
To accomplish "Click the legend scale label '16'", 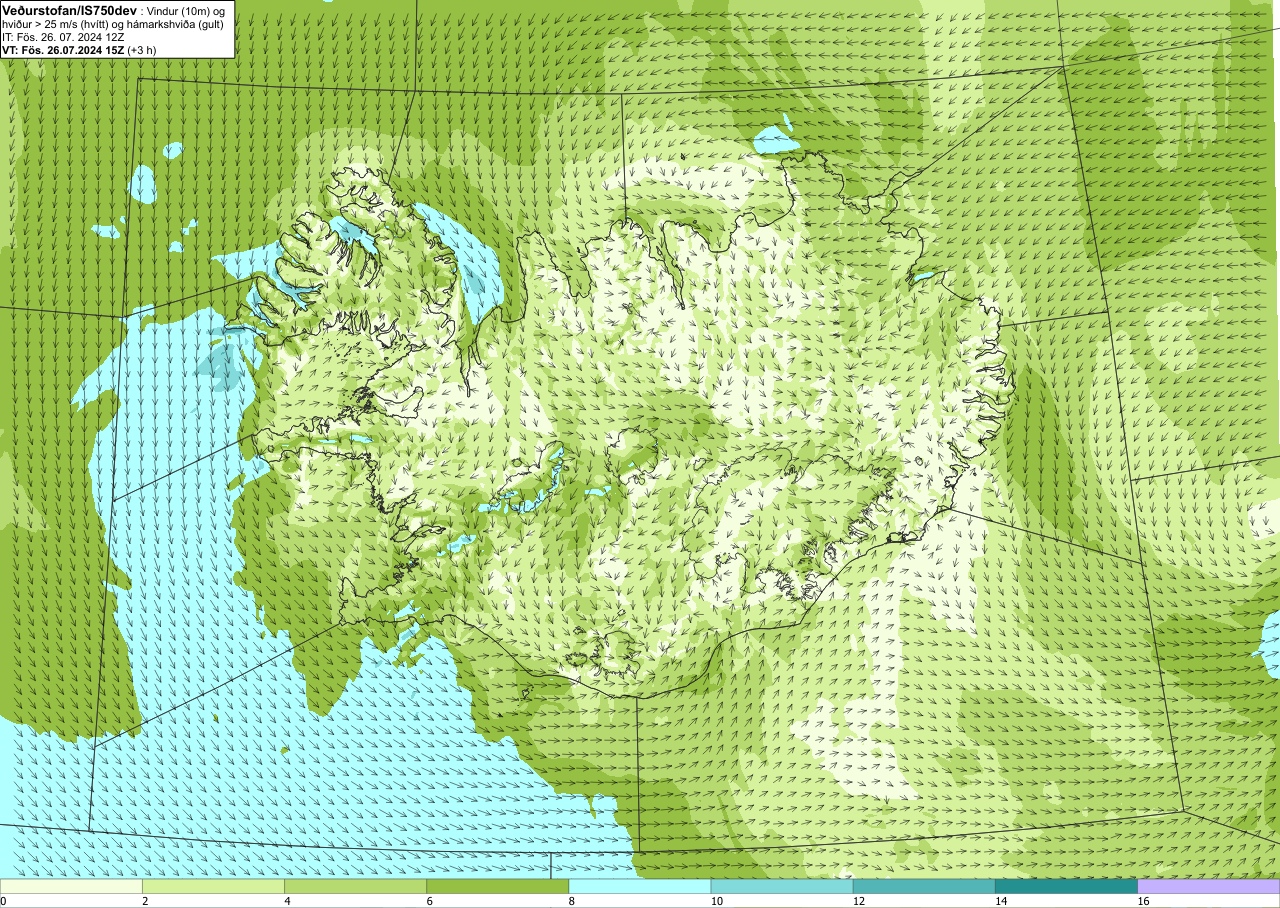I will [x=1143, y=901].
